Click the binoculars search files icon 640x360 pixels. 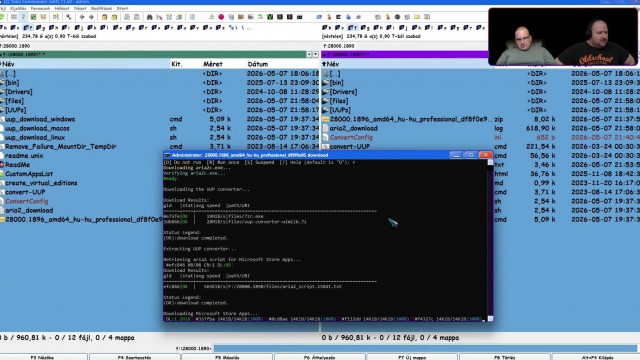pyautogui.click(x=149, y=17)
